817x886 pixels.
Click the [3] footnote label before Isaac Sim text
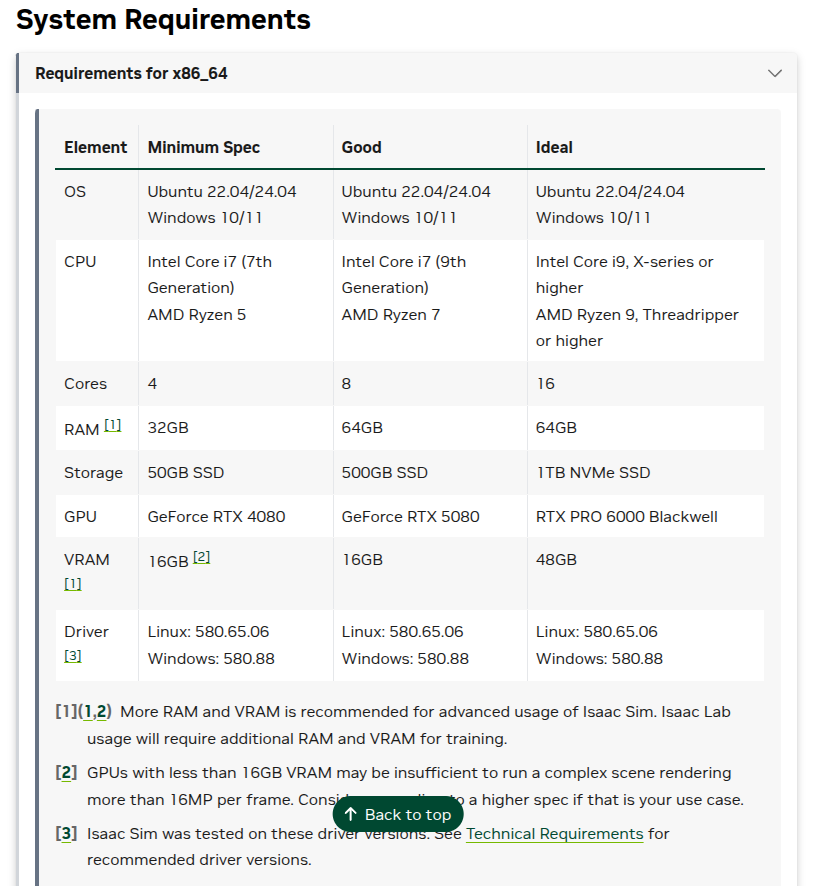point(66,833)
